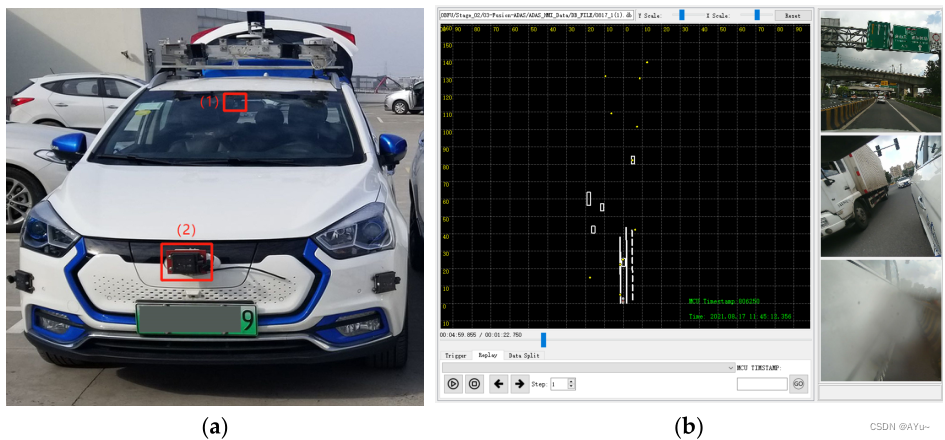The width and height of the screenshot is (945, 440).
Task: Click the X Scale slider handle
Action: (x=756, y=15)
